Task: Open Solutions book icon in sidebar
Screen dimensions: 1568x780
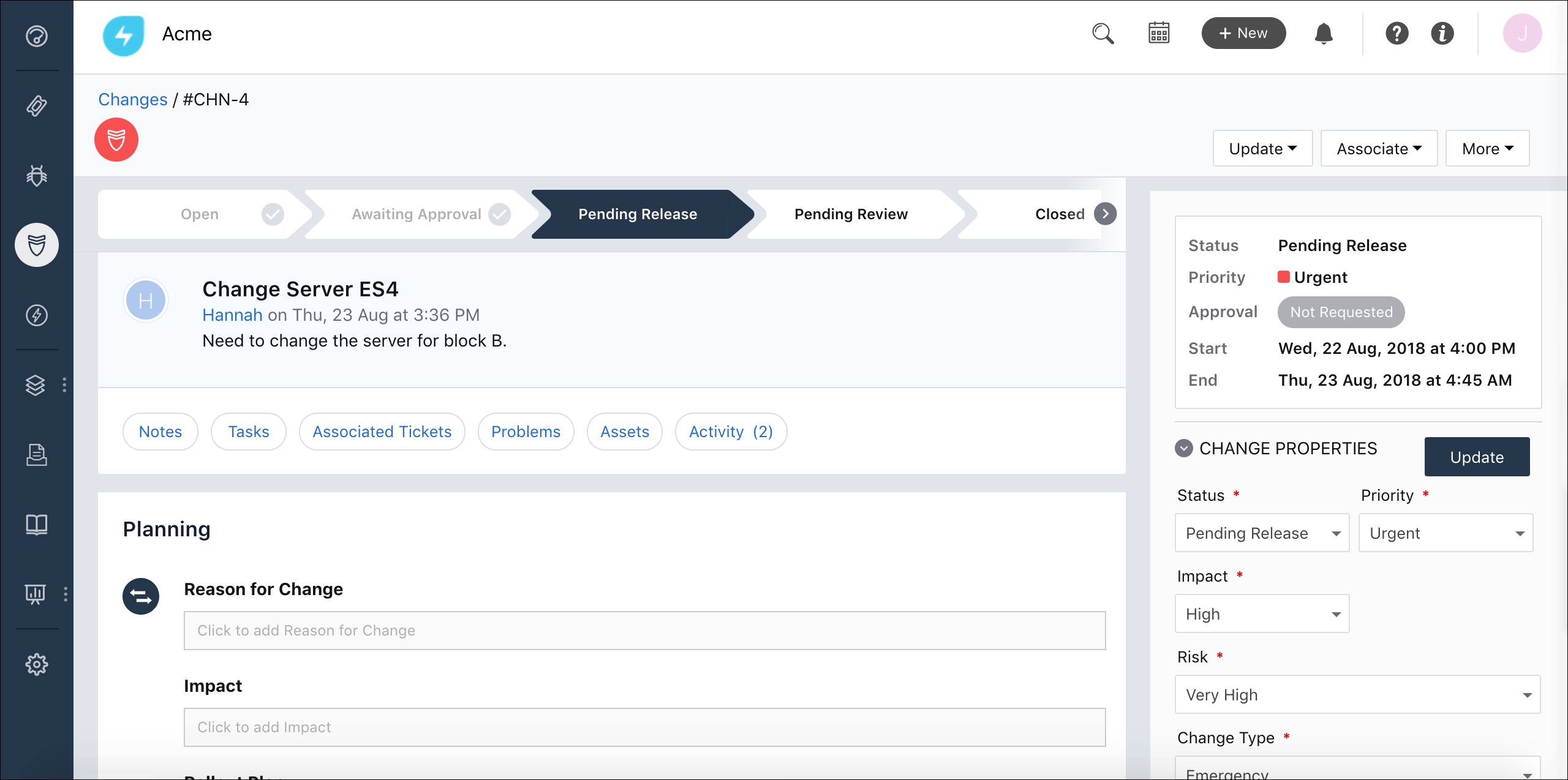Action: (37, 524)
